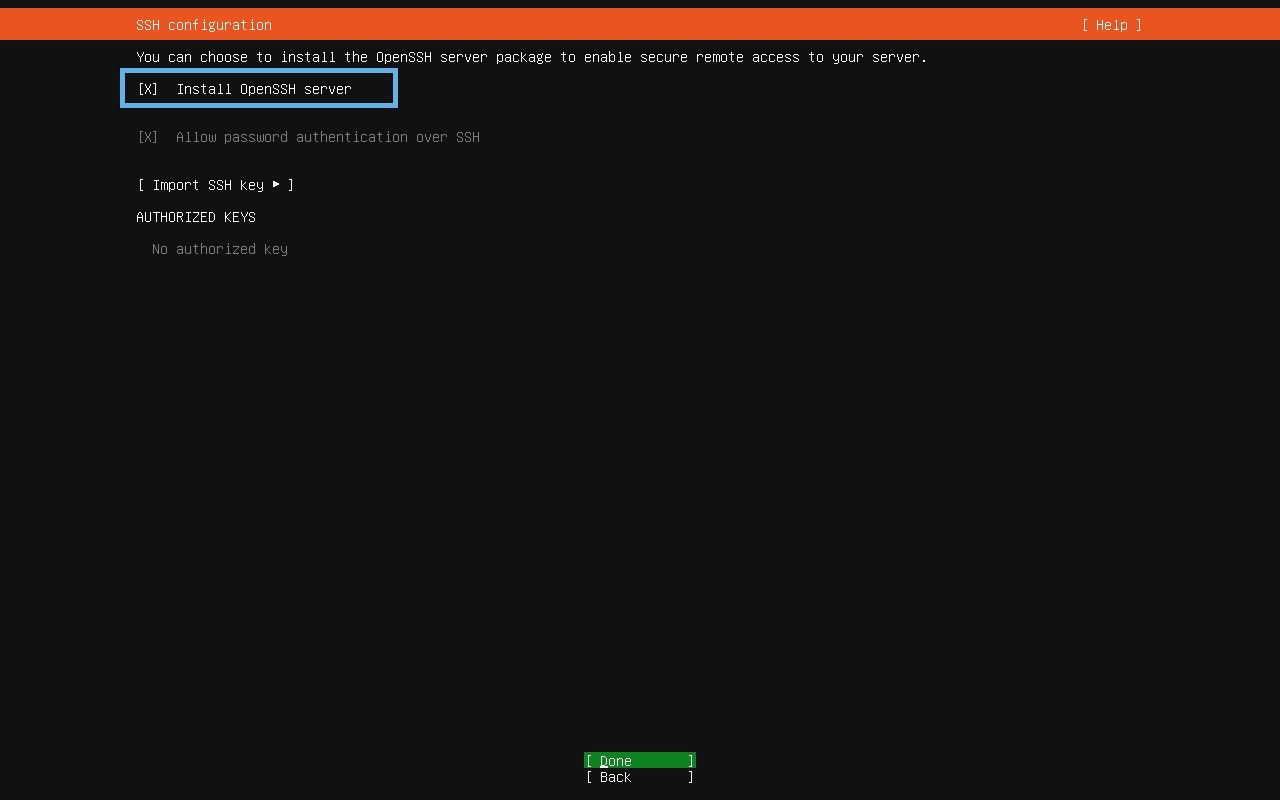
Task: Click the No authorized key entry
Action: (x=220, y=249)
